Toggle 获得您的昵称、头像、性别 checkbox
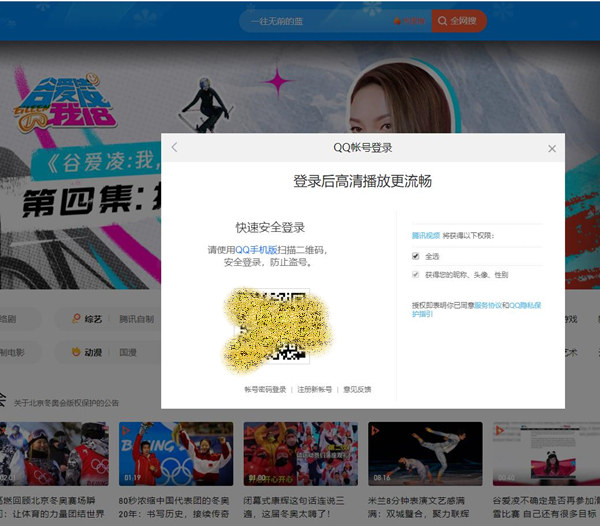The image size is (600, 526). (x=416, y=274)
